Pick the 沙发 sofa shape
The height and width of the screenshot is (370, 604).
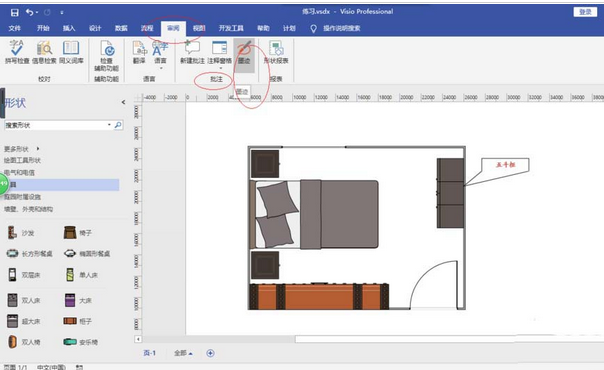21,233
